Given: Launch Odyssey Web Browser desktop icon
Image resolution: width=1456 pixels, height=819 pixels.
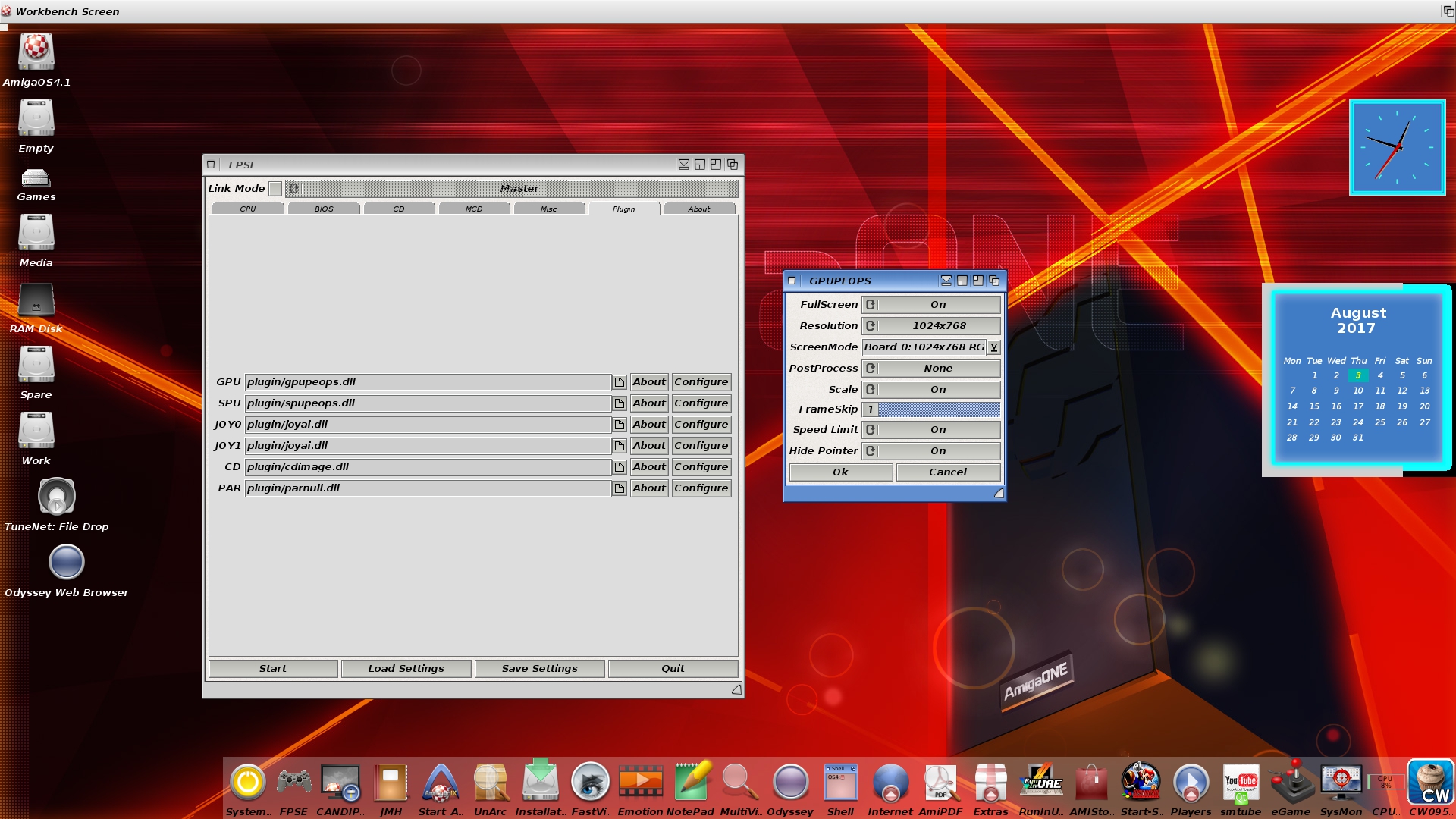Looking at the screenshot, I should coord(66,562).
